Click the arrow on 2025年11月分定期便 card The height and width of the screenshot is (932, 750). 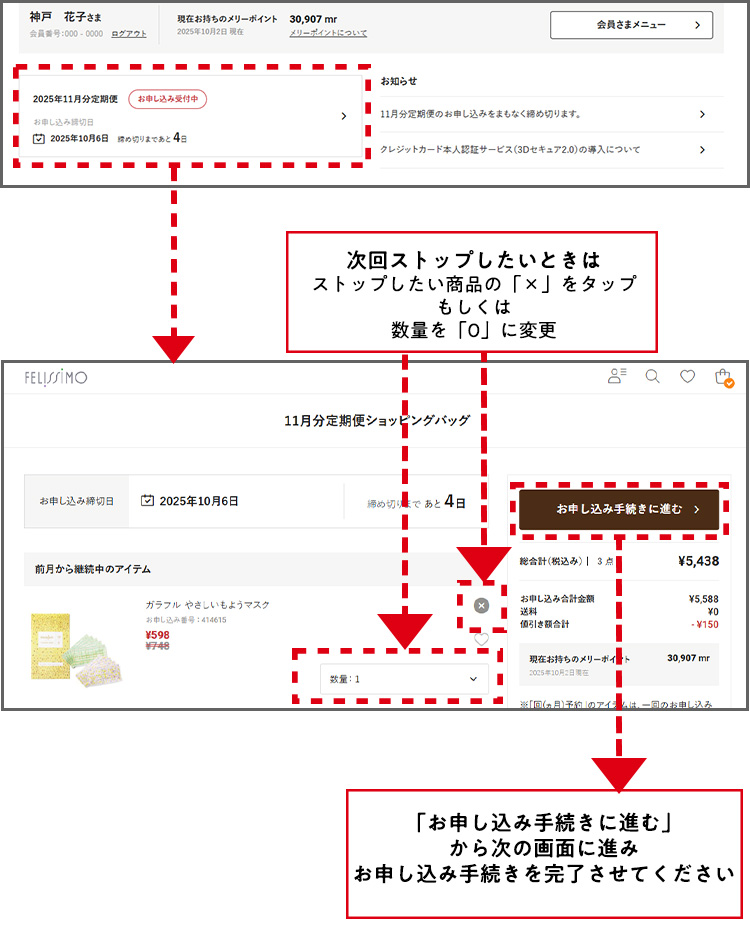pos(343,116)
